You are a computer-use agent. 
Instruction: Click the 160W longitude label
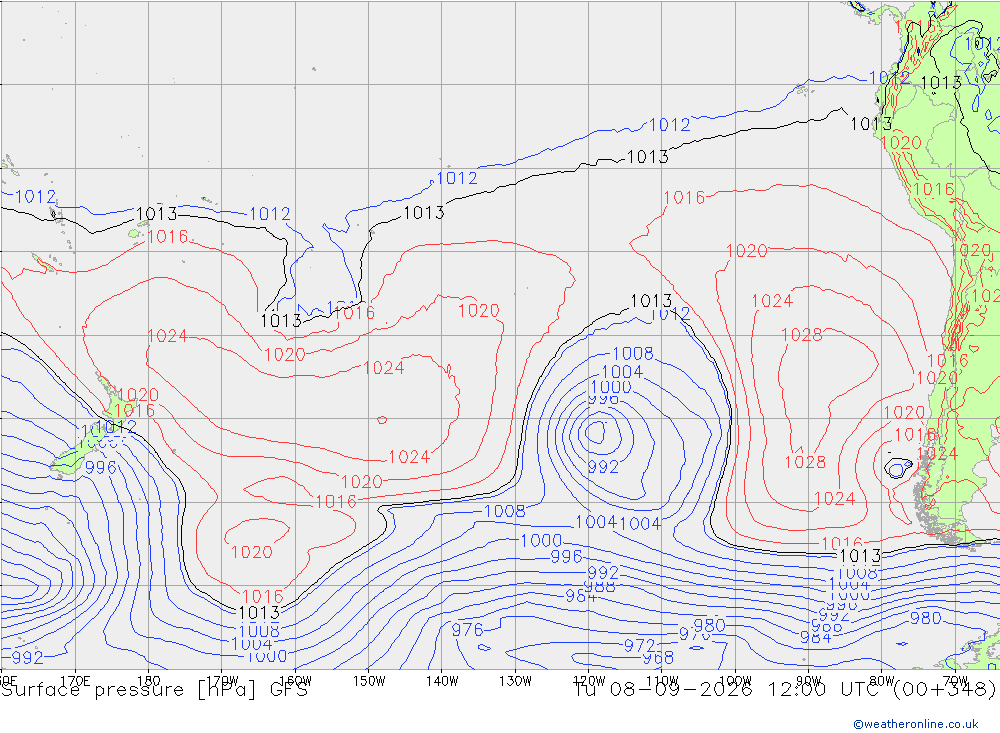pyautogui.click(x=295, y=681)
